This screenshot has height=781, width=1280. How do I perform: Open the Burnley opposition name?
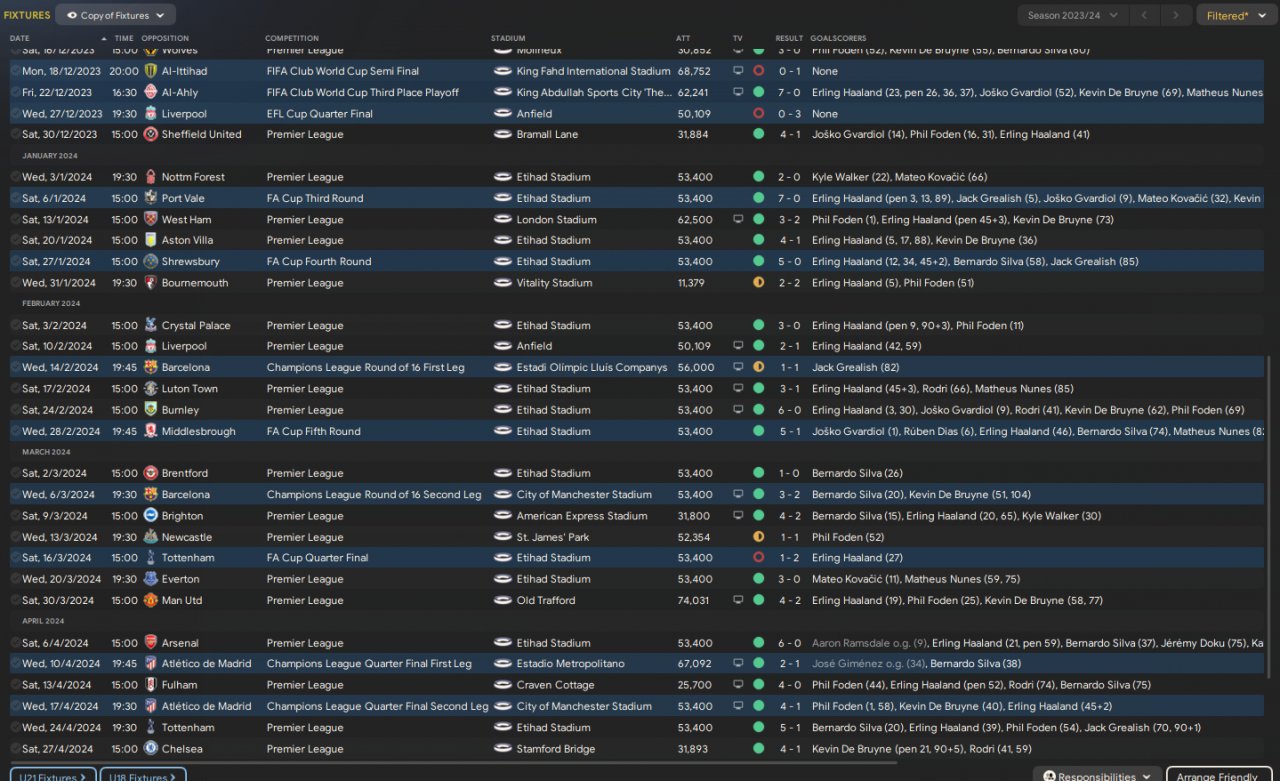coord(180,410)
